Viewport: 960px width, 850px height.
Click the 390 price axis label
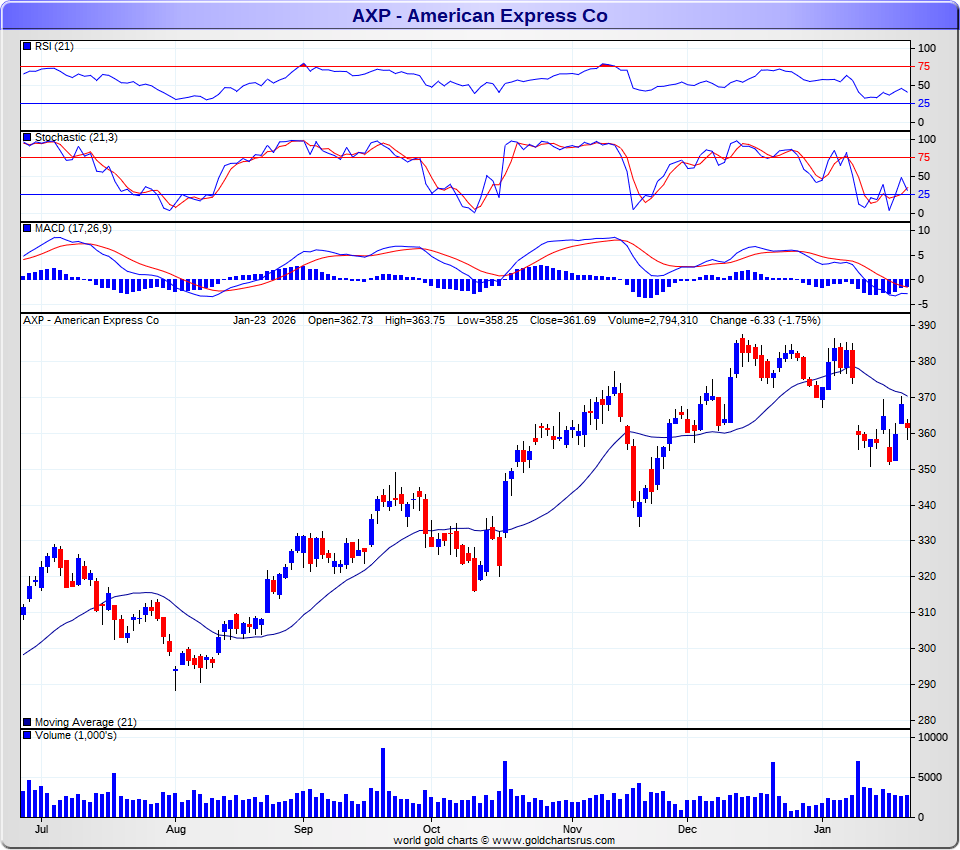pos(926,325)
